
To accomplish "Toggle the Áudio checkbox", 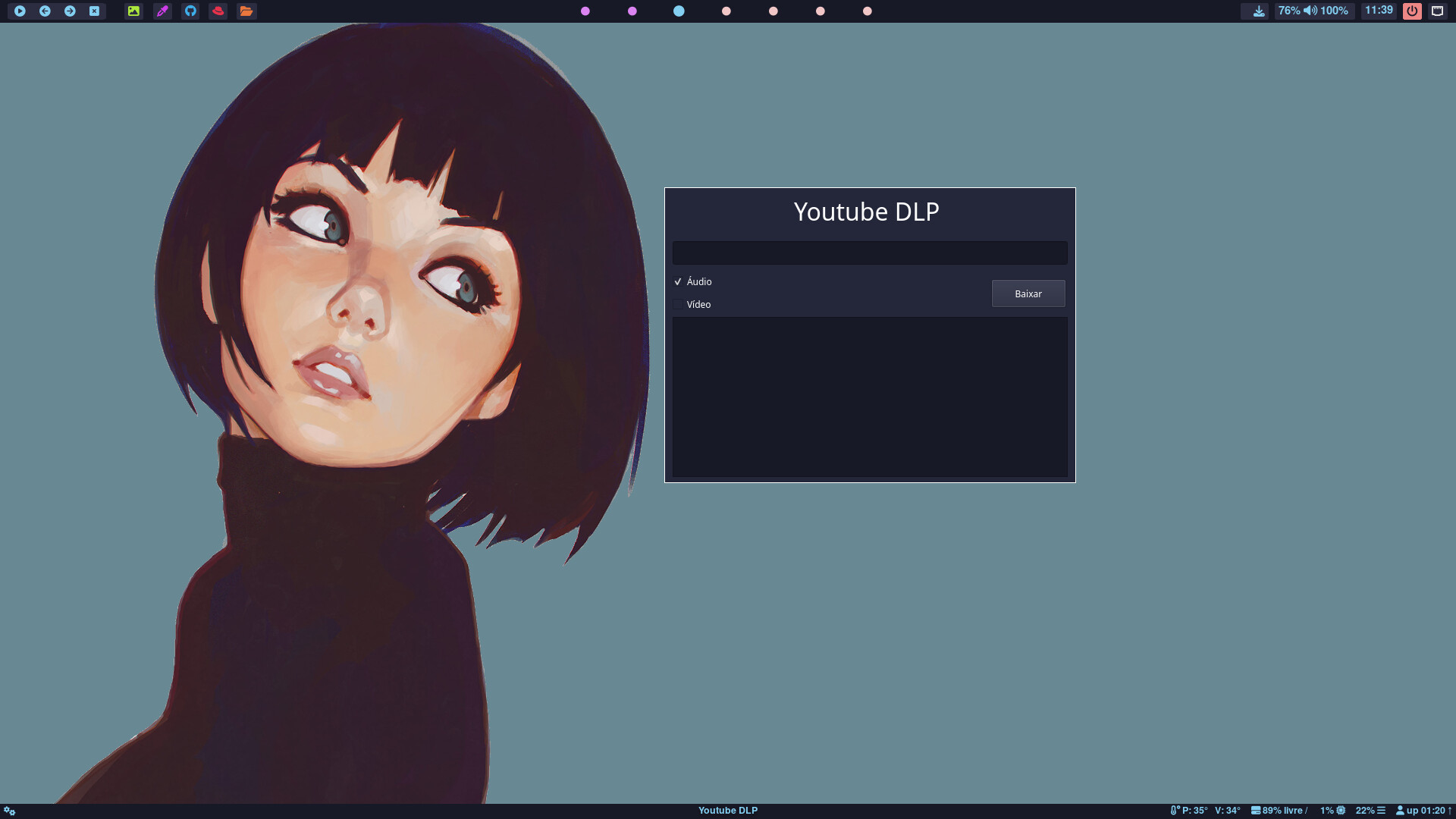I will point(678,282).
